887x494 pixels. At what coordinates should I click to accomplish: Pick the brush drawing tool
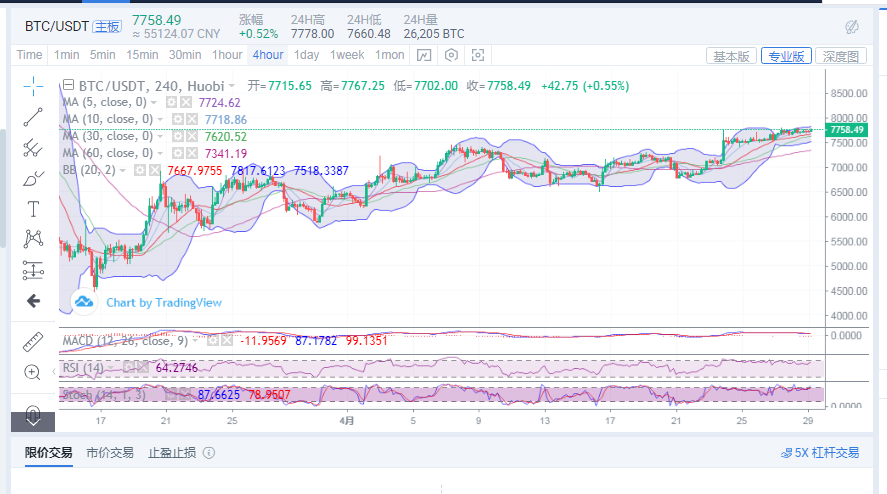(x=33, y=178)
